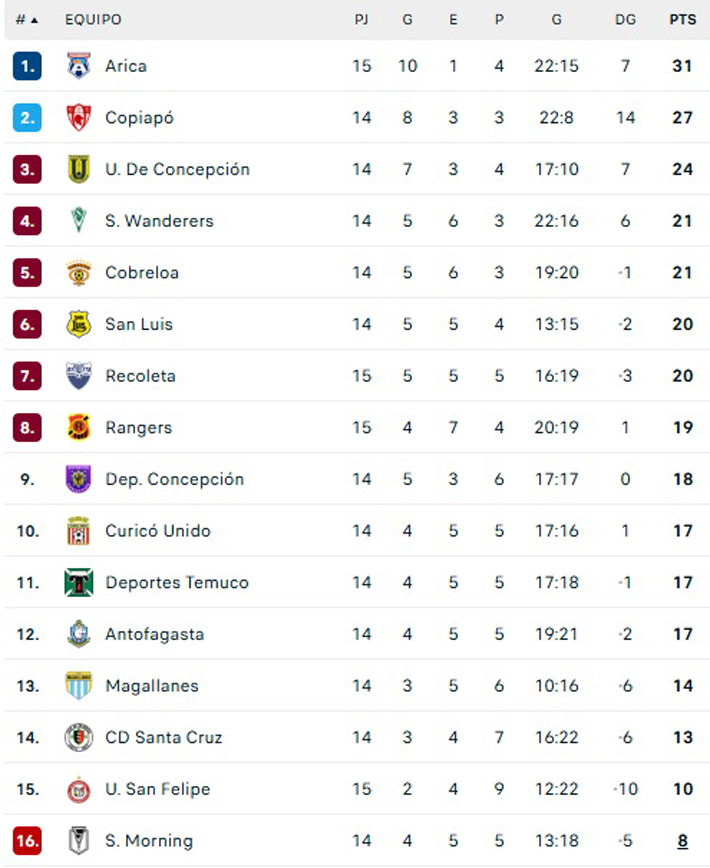Click the Magallanes team crest
This screenshot has height=868, width=710.
click(x=78, y=686)
